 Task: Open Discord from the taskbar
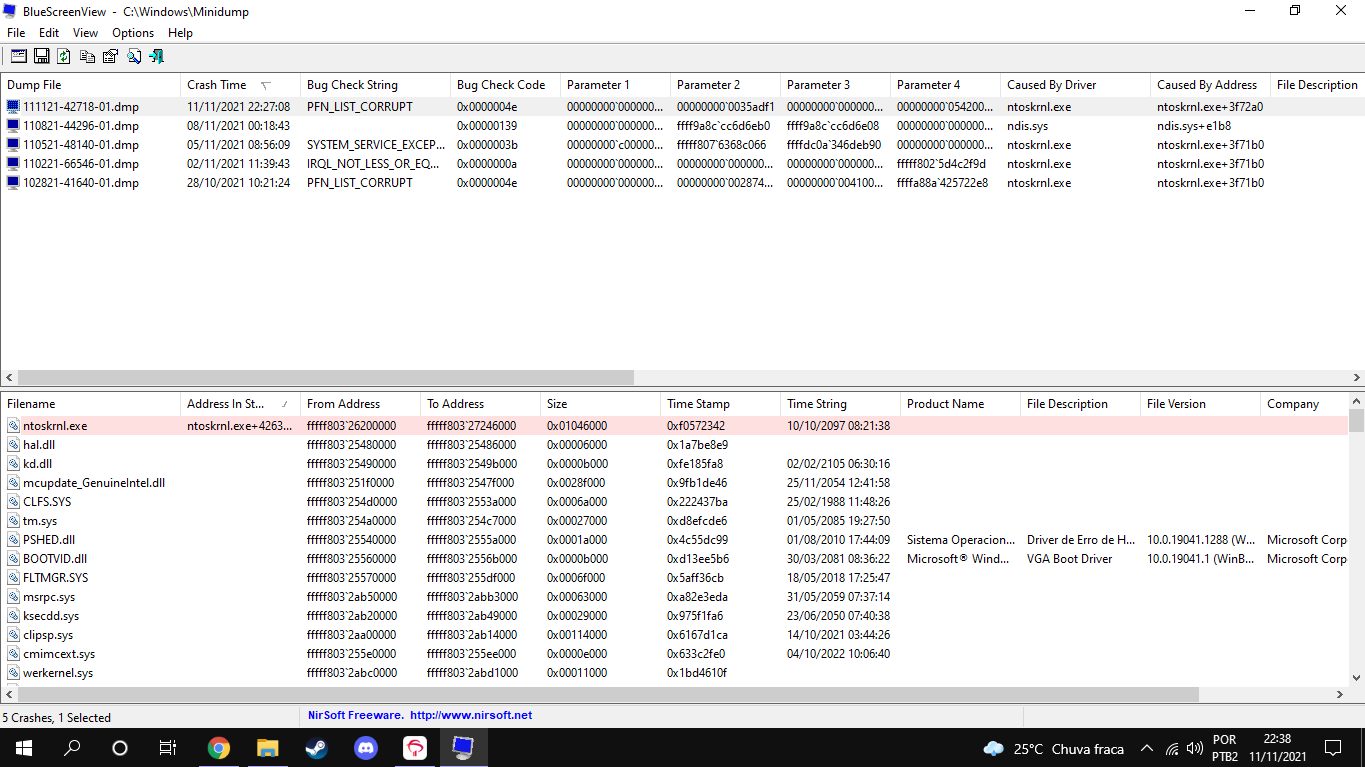tap(365, 748)
